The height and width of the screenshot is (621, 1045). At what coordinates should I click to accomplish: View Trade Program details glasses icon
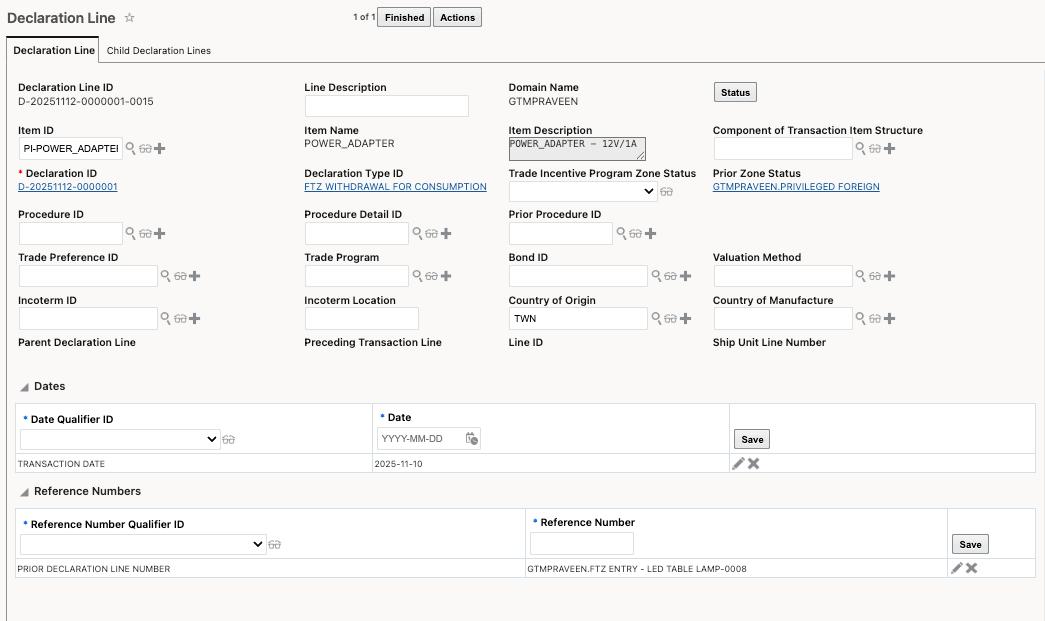[432, 276]
